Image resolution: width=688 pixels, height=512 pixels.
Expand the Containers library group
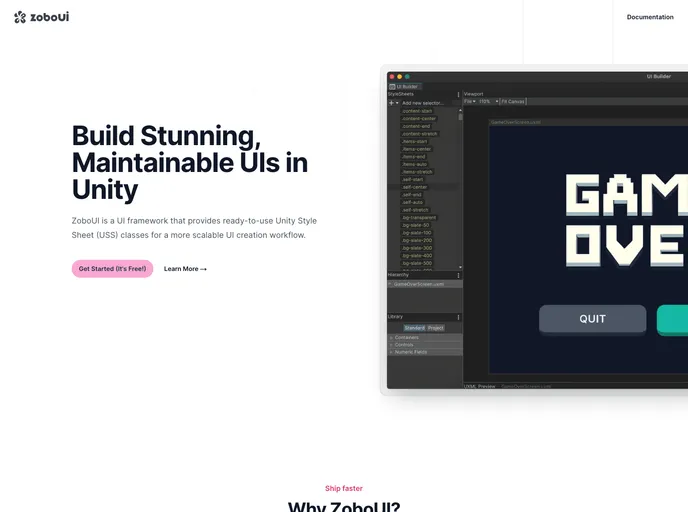pyautogui.click(x=406, y=337)
